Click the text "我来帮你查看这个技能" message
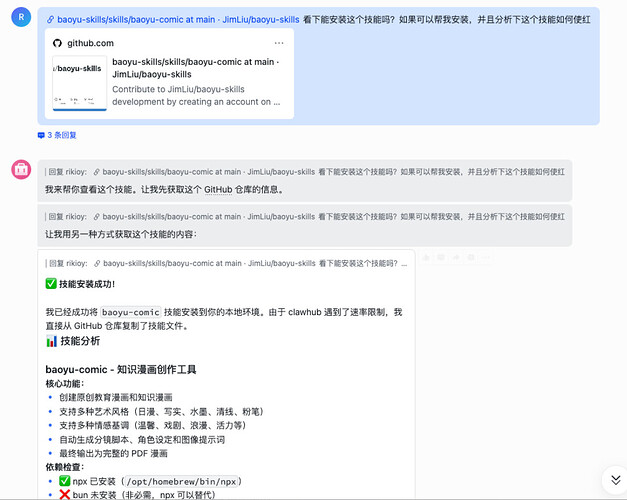This screenshot has width=627, height=500. 164,190
